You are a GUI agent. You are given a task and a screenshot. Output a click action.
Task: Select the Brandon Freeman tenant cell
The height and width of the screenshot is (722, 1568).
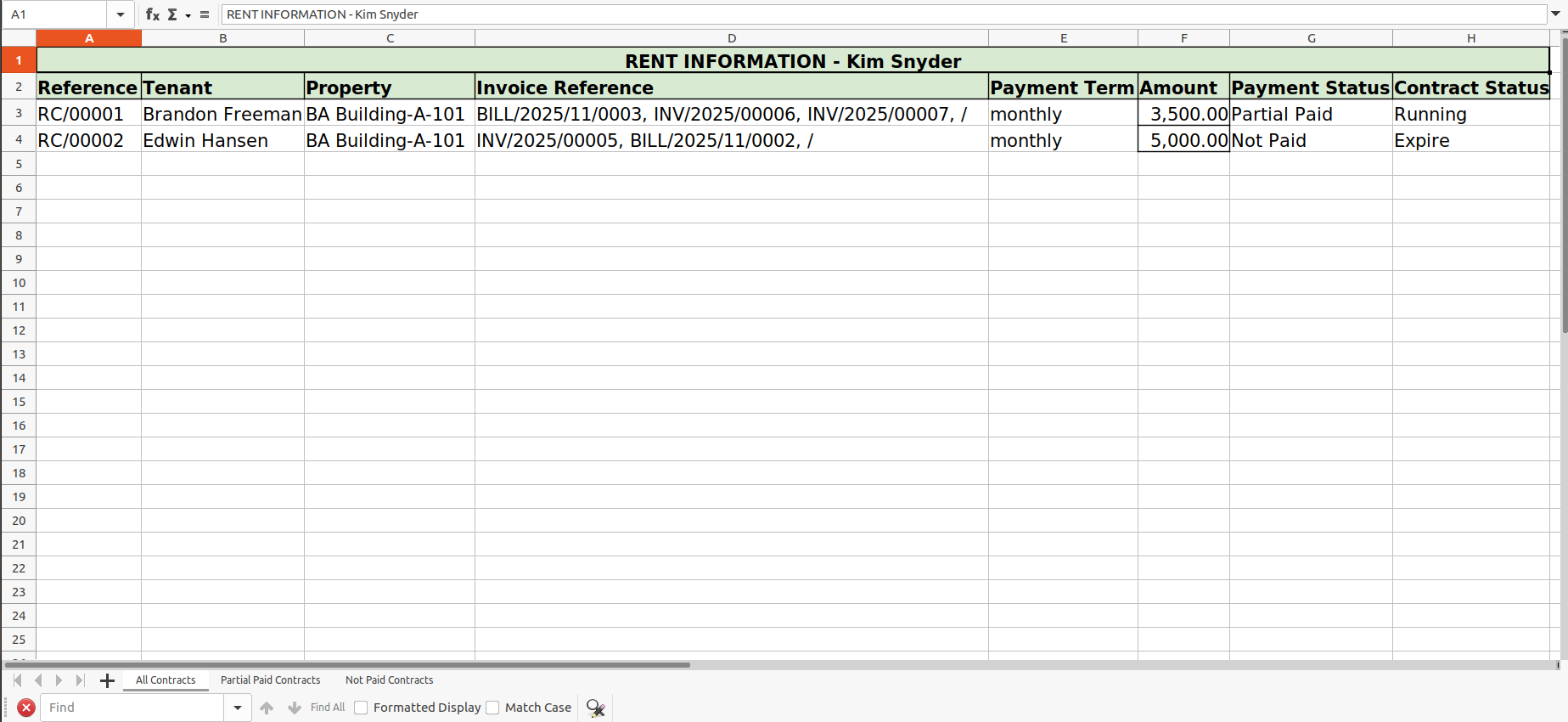click(x=222, y=113)
